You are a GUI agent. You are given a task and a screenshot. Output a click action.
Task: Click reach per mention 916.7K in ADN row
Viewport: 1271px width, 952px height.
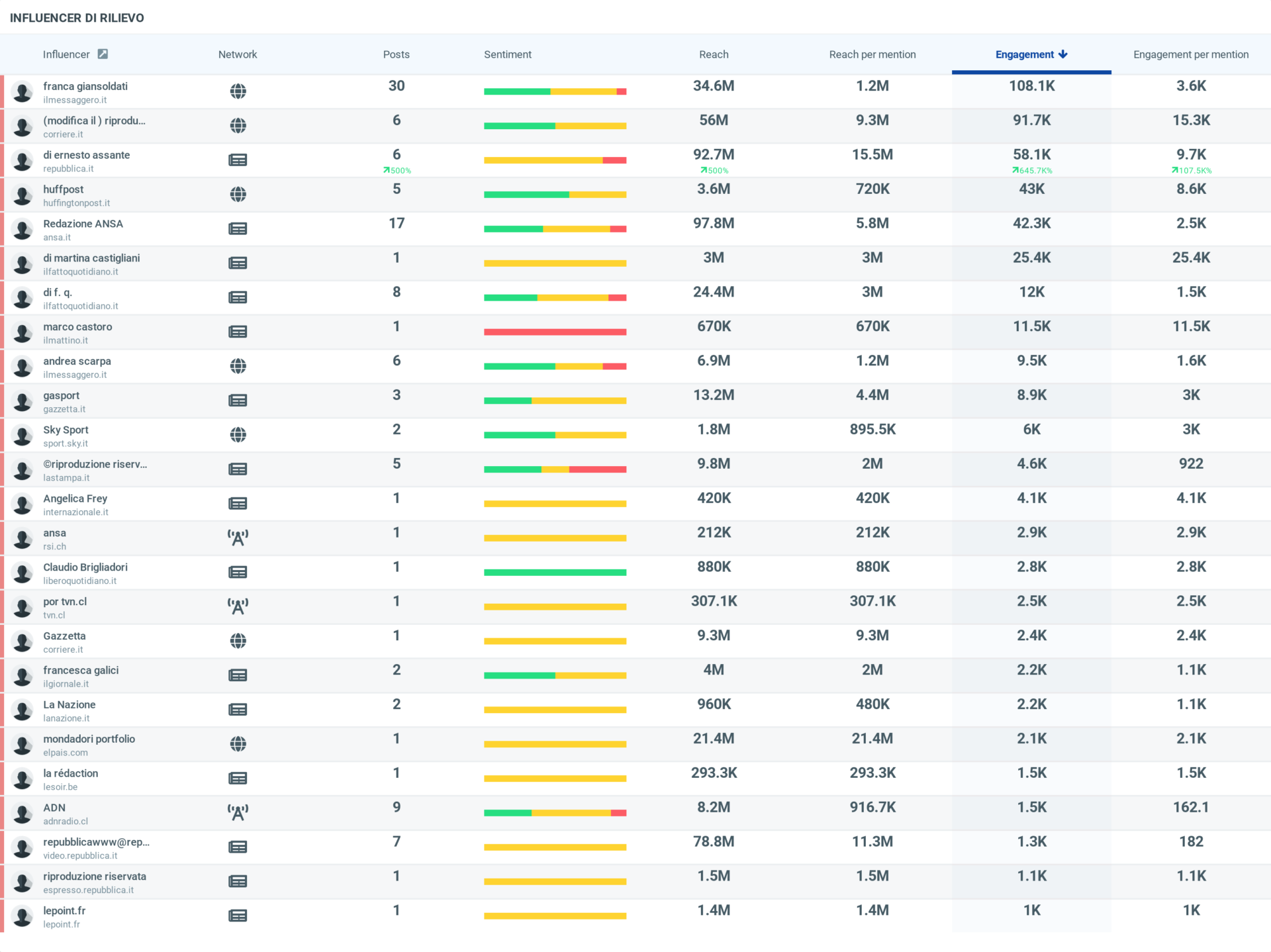pyautogui.click(x=872, y=807)
